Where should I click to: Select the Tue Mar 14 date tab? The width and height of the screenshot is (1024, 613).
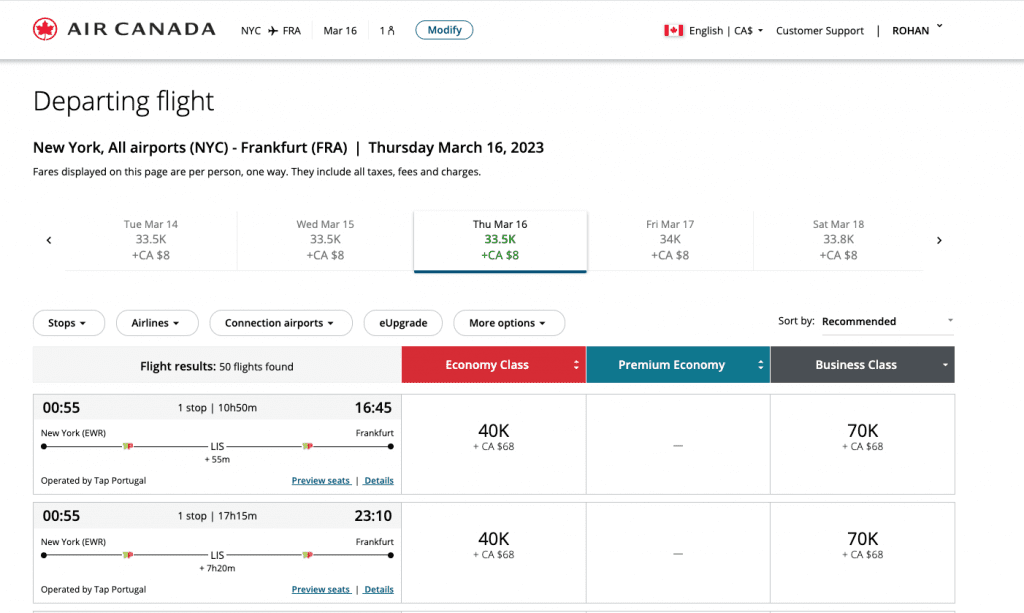pos(151,240)
